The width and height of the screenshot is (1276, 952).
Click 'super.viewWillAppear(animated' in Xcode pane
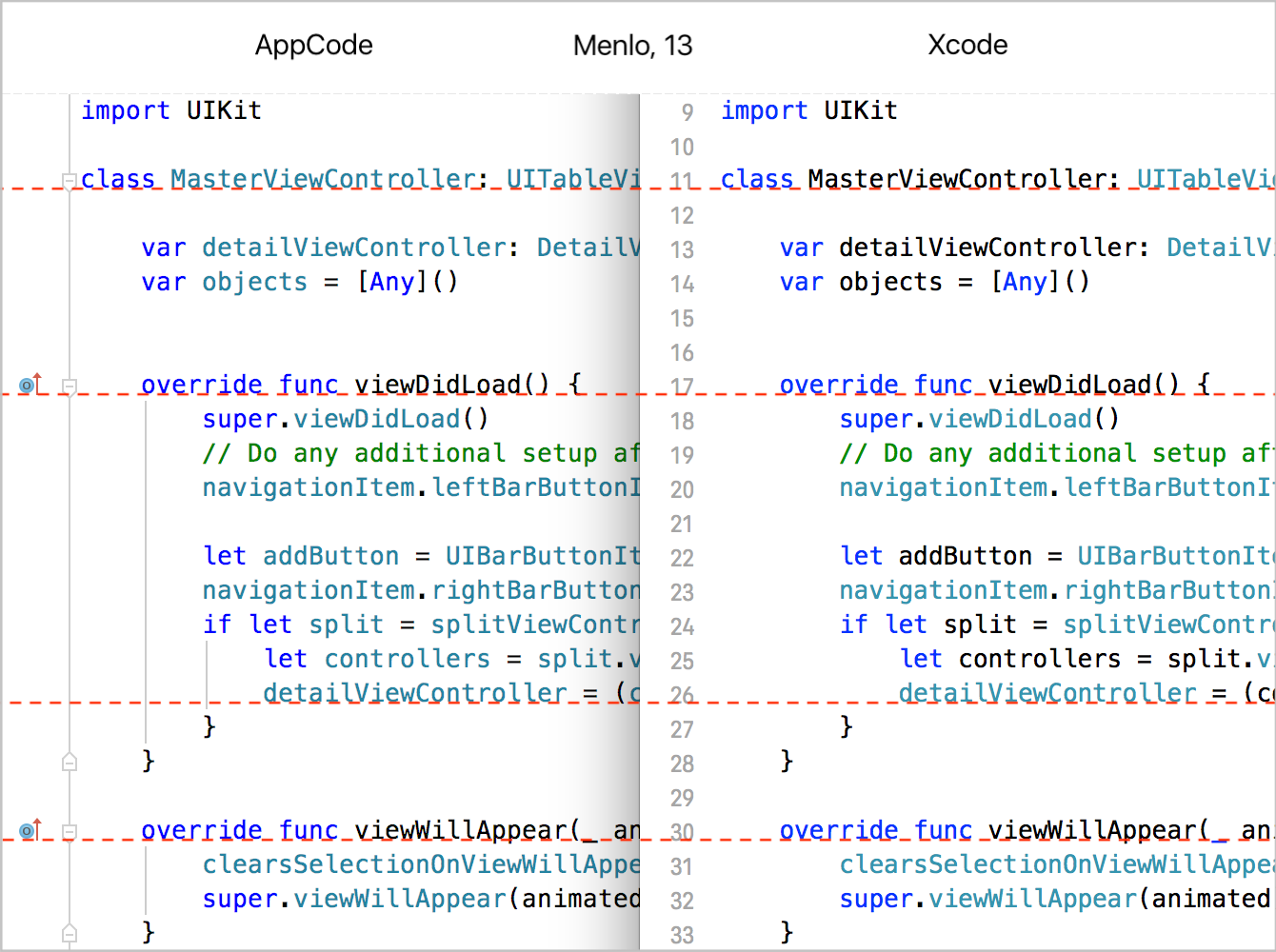point(1055,899)
